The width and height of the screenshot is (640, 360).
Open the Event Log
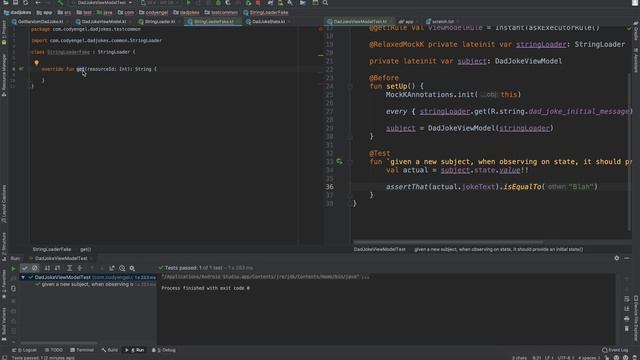tap(615, 350)
